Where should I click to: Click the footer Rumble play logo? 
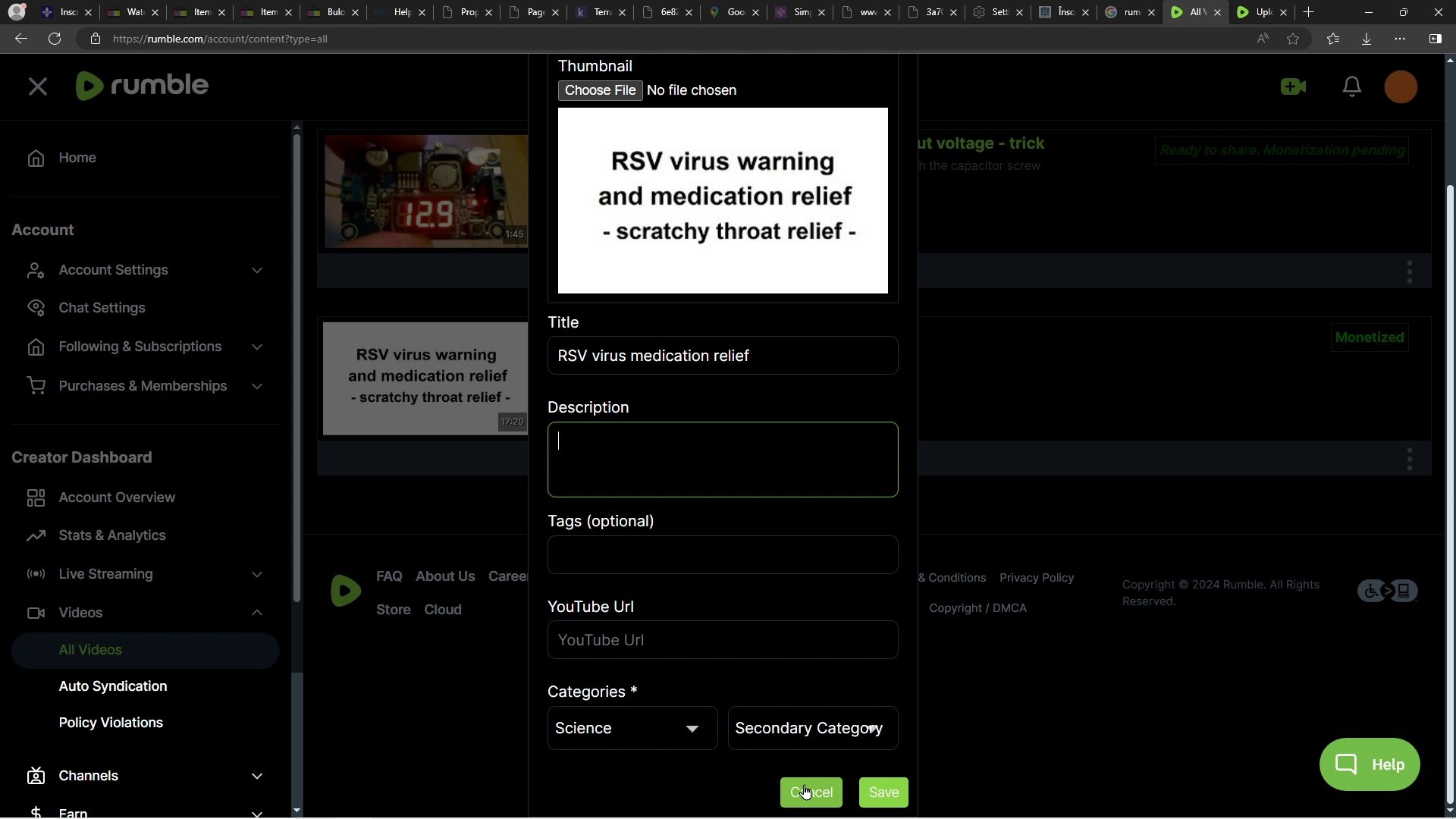[346, 591]
